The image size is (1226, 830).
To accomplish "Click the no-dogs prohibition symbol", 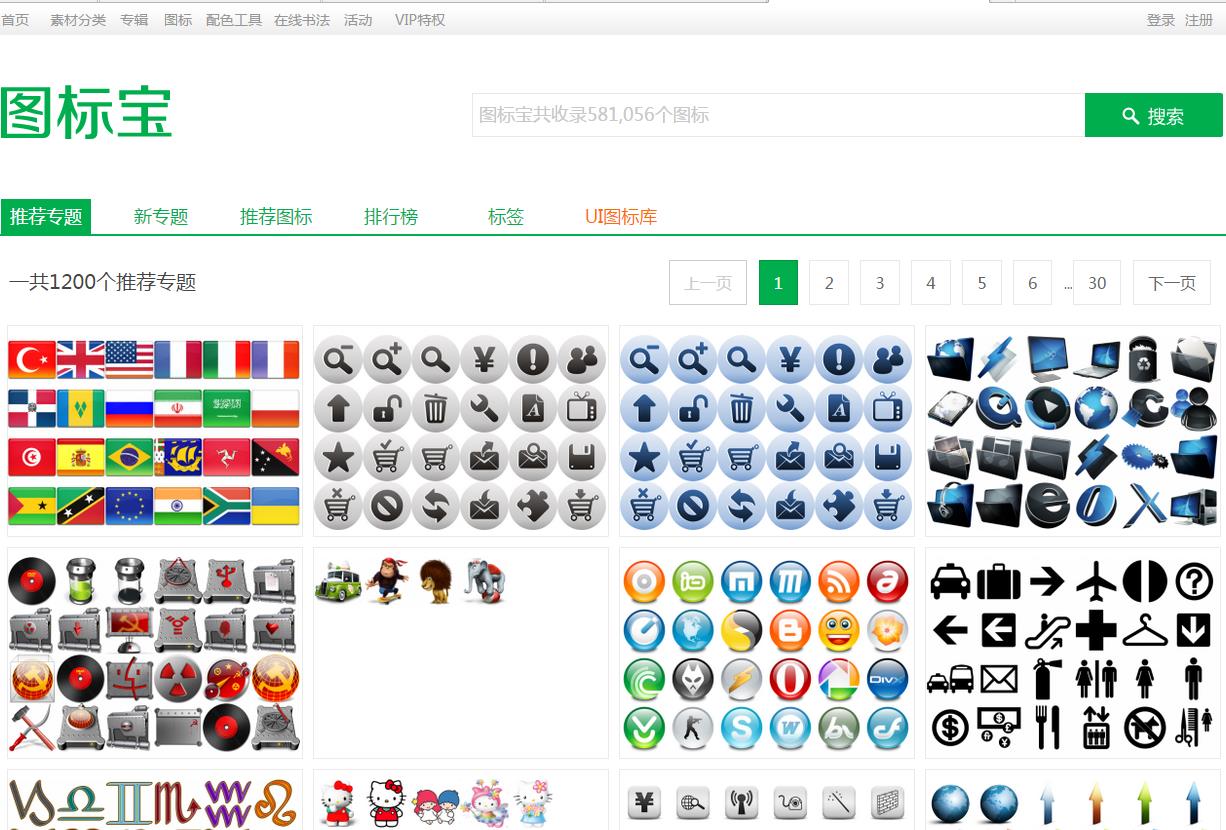I will 1145,728.
